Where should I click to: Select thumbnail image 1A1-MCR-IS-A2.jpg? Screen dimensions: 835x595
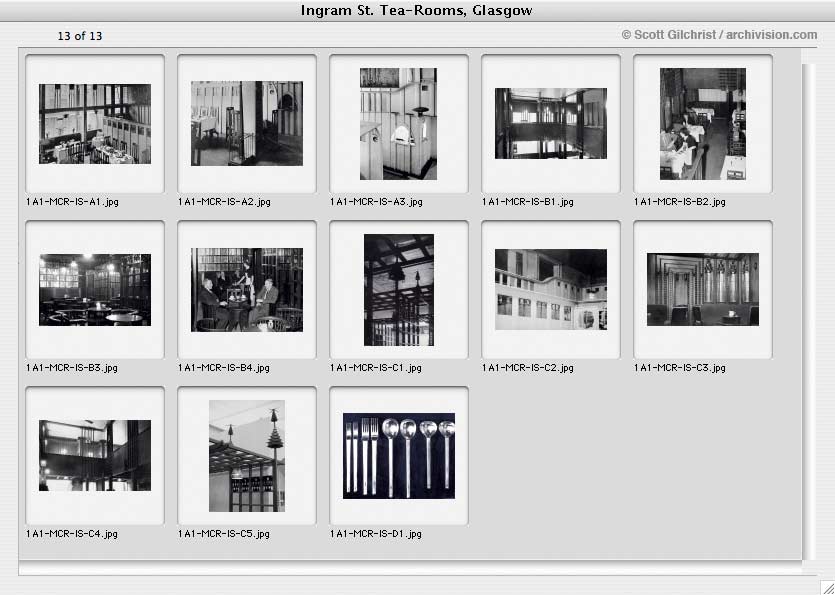point(247,124)
